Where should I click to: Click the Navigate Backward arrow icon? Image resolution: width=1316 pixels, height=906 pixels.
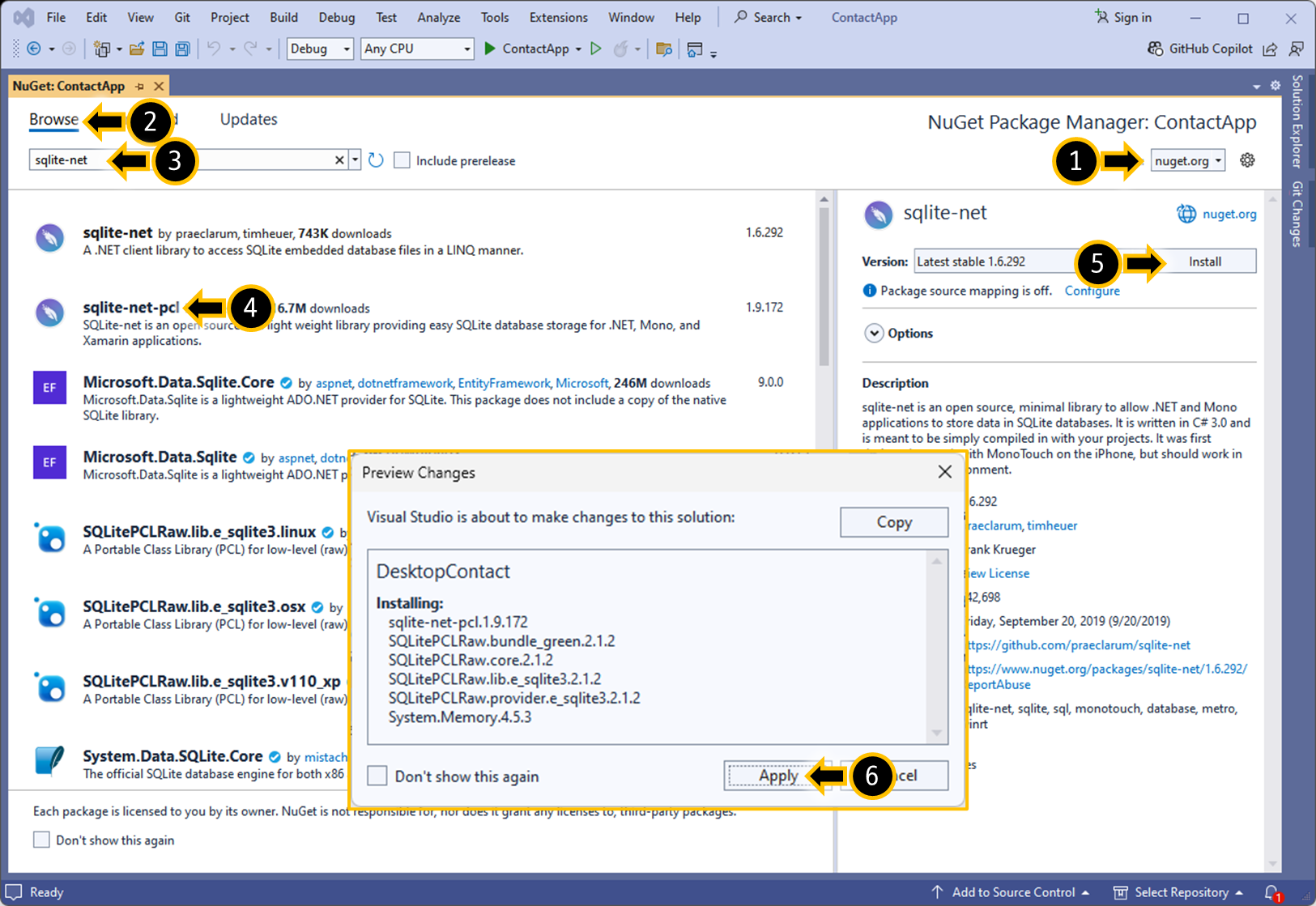[x=34, y=49]
